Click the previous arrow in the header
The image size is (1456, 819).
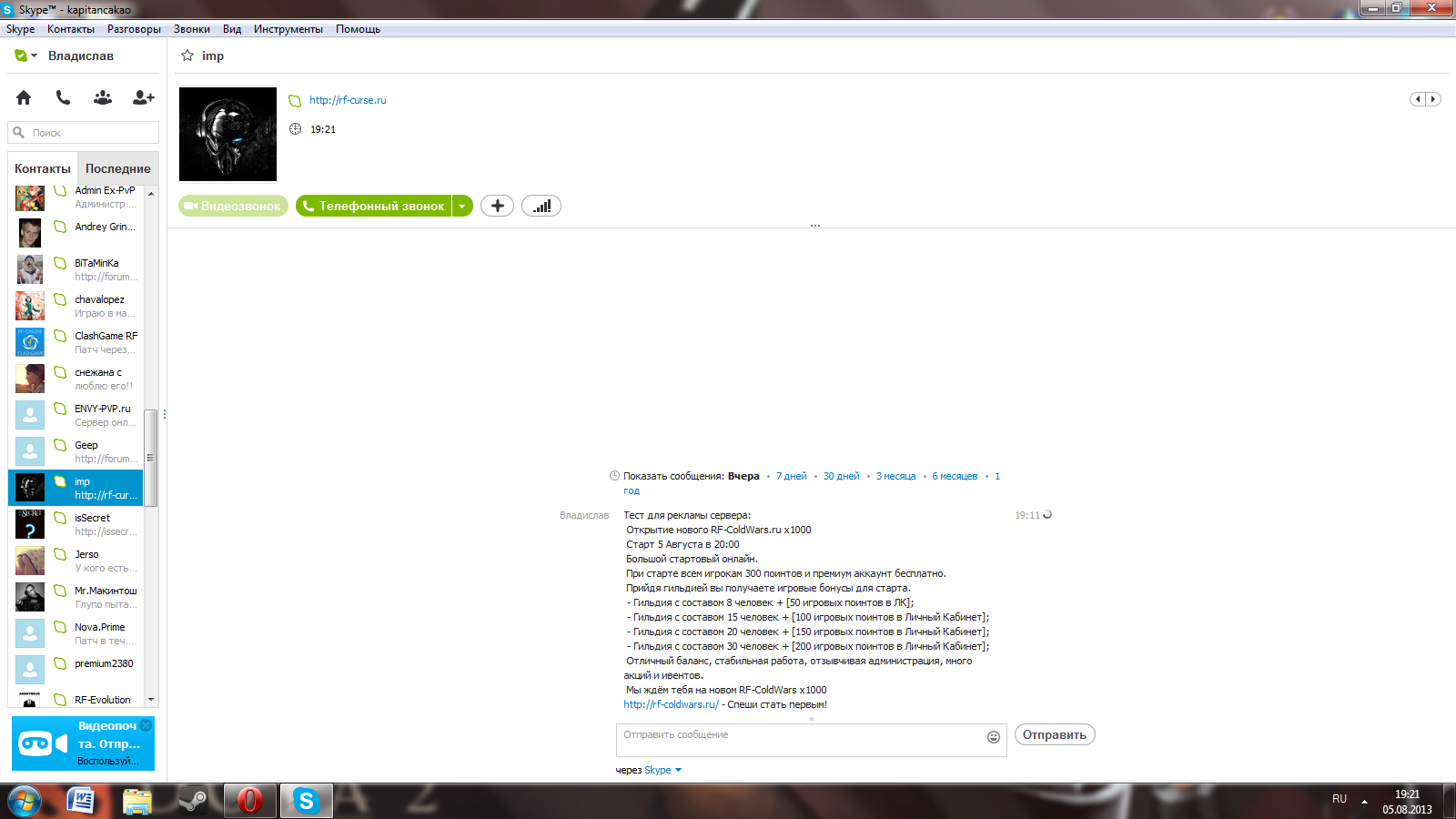pyautogui.click(x=1418, y=99)
